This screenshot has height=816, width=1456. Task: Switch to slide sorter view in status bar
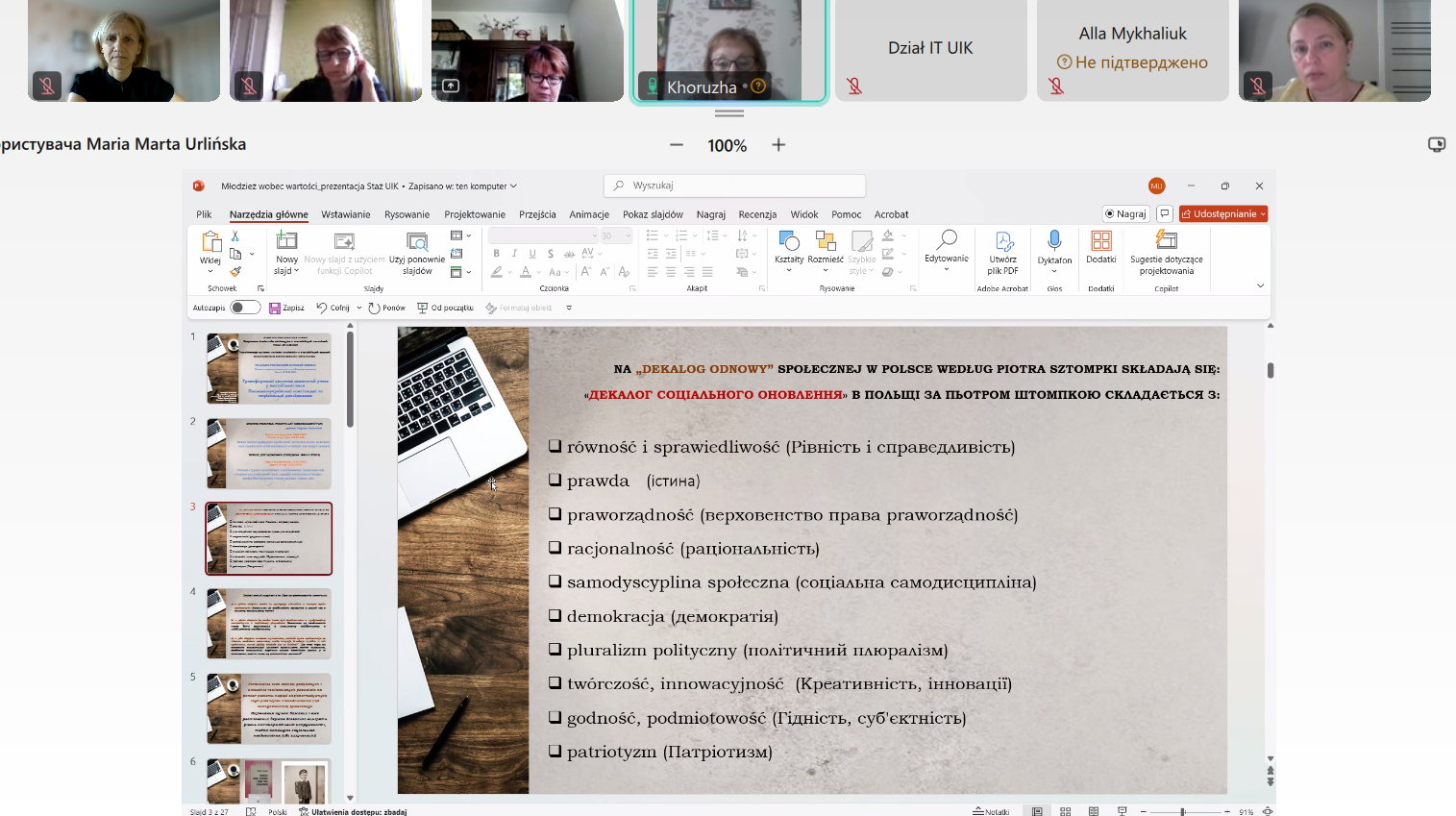click(x=1065, y=811)
